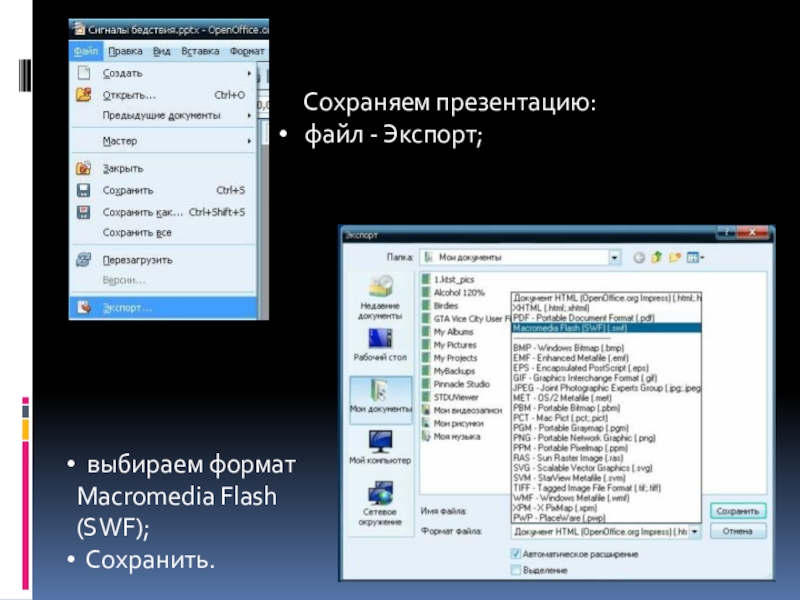Image resolution: width=800 pixels, height=600 pixels.
Task: Select Сохранить все menu entry
Action: (137, 233)
